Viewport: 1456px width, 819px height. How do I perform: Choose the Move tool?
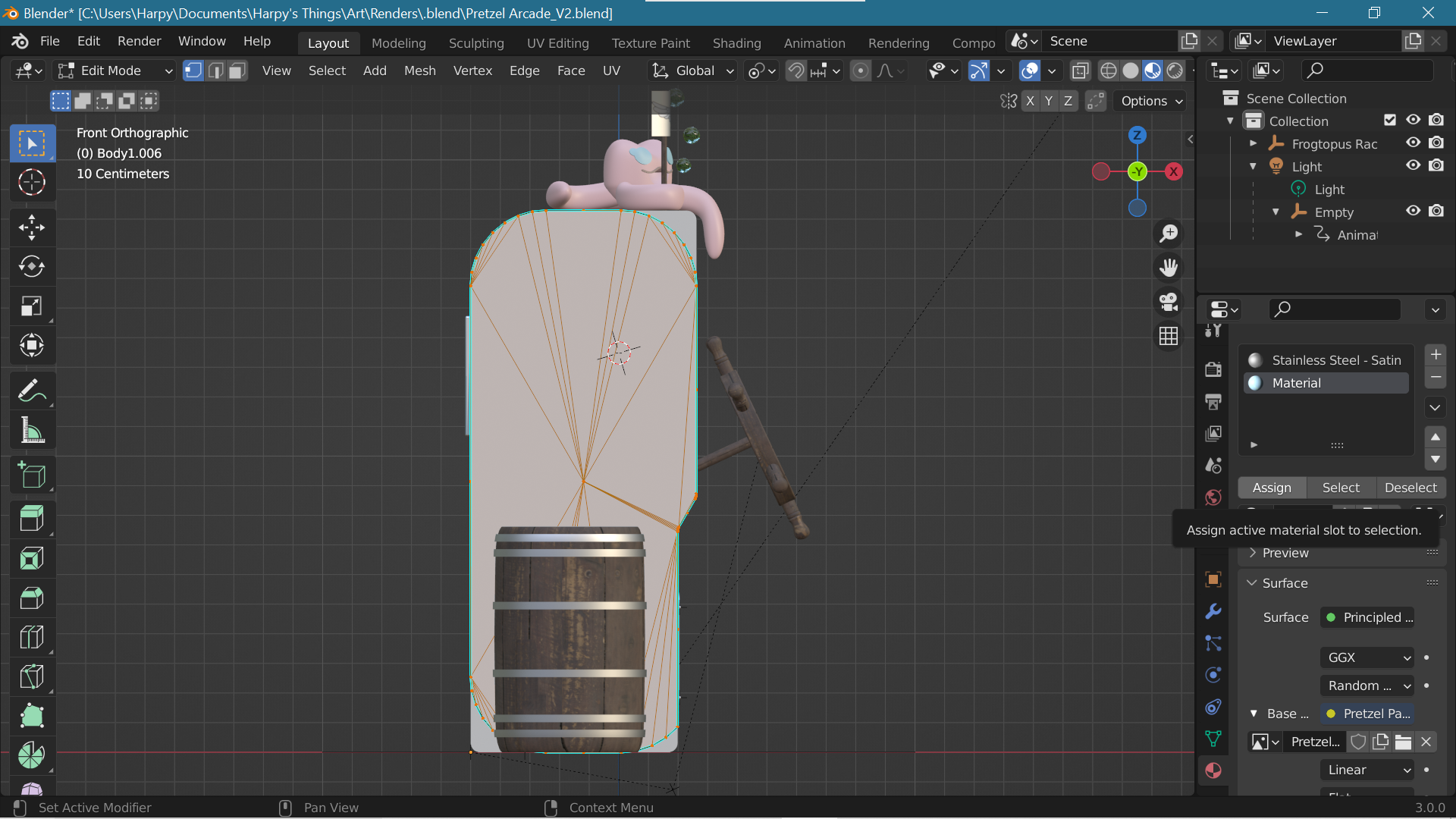pyautogui.click(x=32, y=227)
